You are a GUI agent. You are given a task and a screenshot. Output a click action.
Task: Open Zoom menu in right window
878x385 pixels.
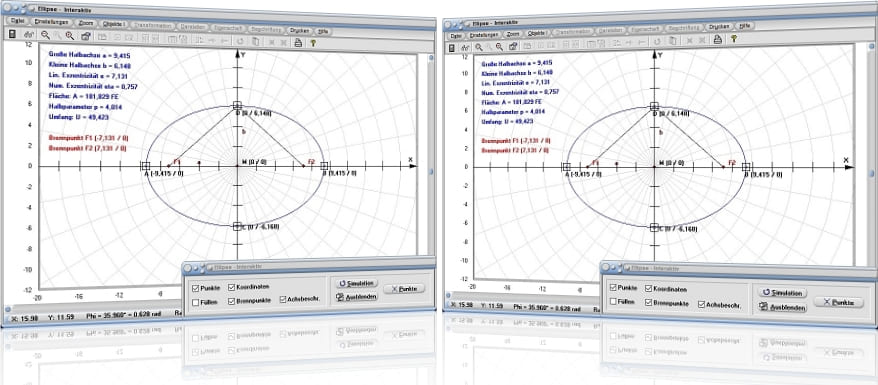pos(513,34)
